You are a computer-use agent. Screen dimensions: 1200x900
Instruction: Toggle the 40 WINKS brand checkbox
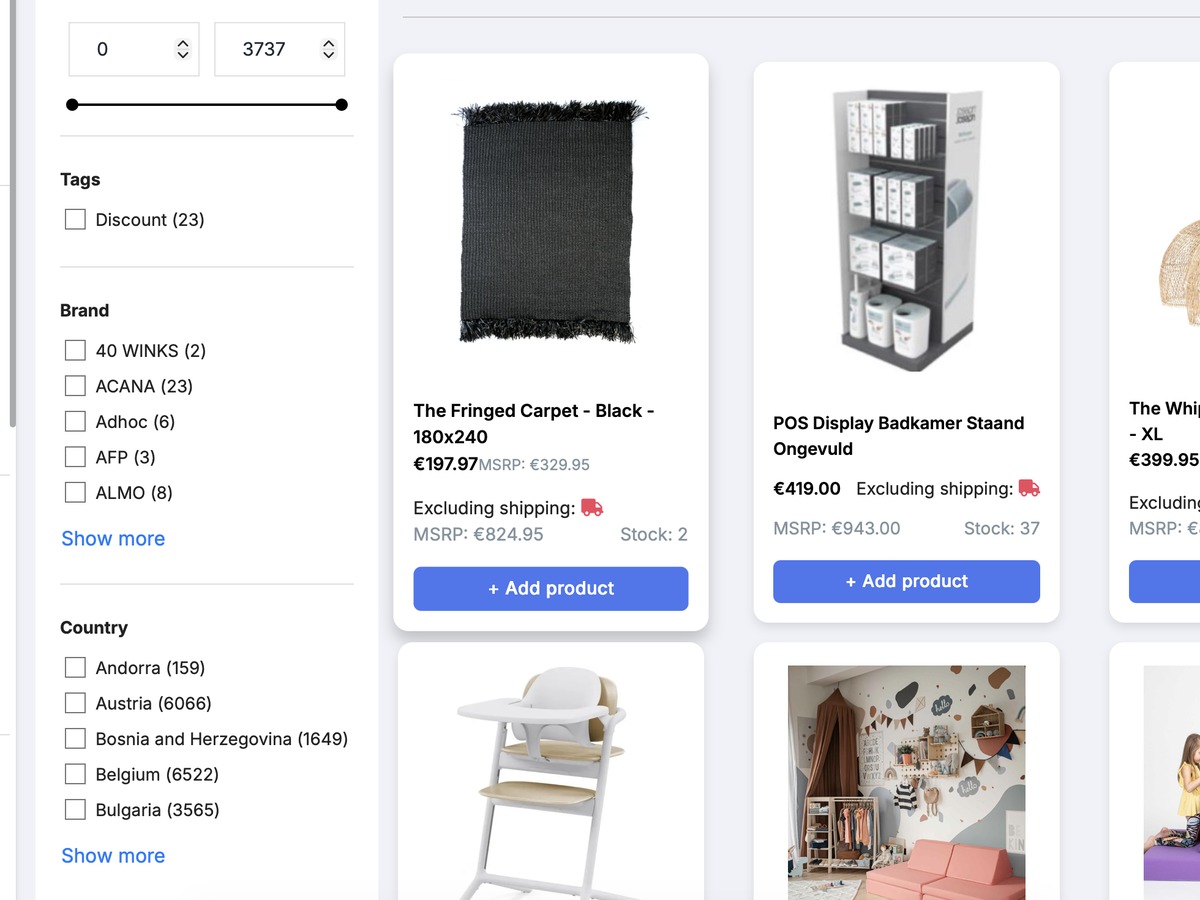click(x=75, y=350)
